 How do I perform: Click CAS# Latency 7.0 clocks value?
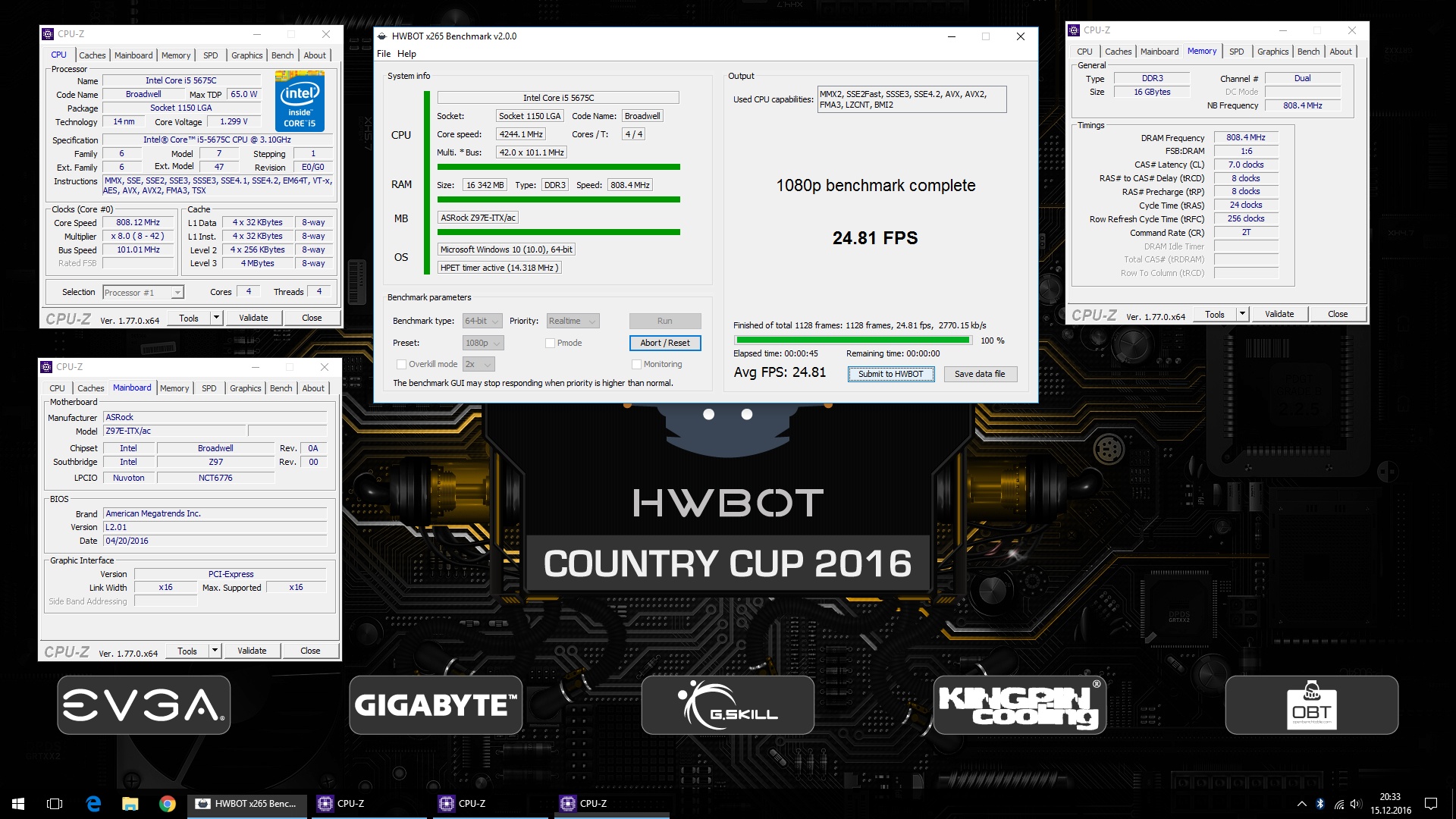(x=1246, y=165)
